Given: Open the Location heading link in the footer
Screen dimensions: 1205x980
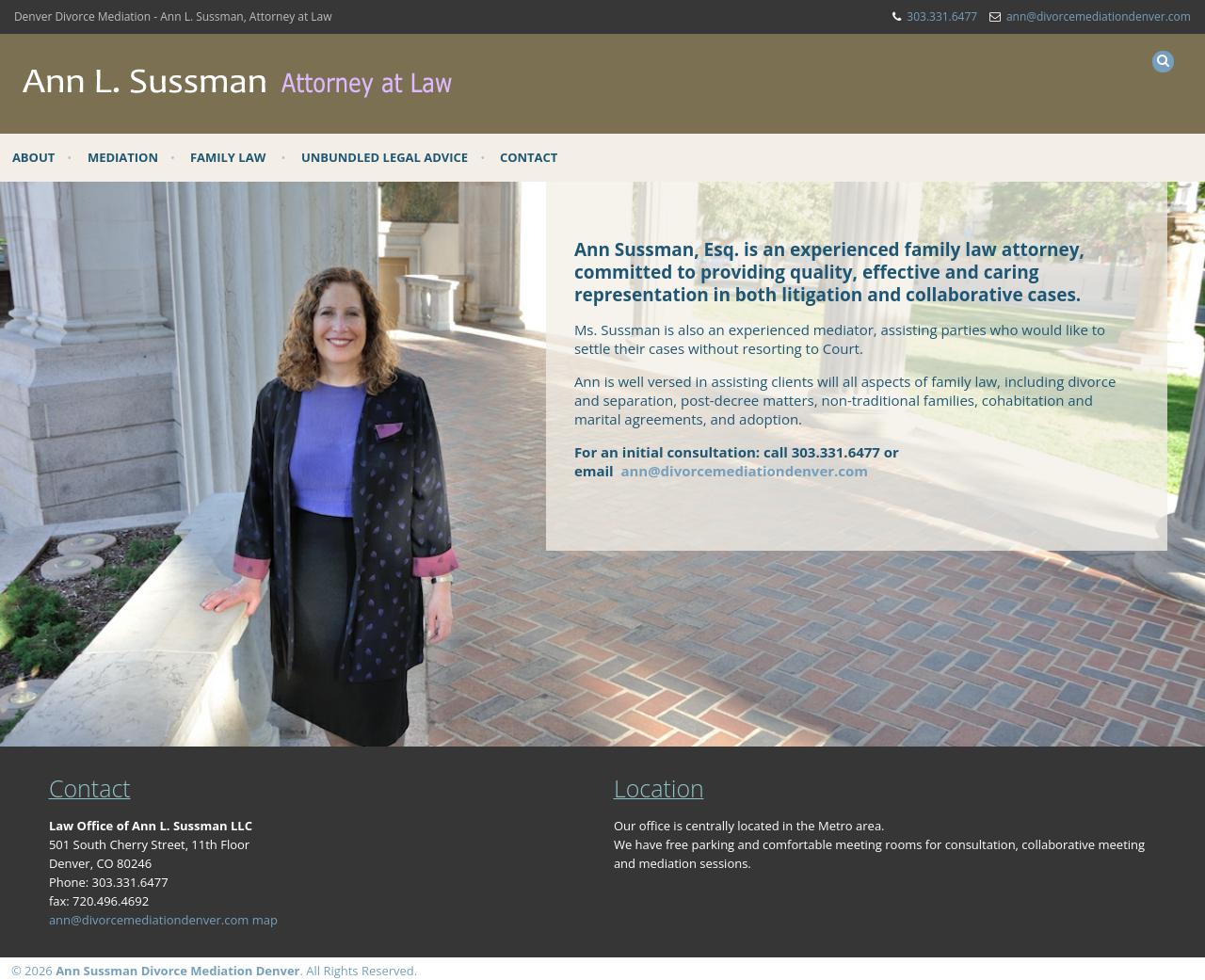Looking at the screenshot, I should 658,789.
